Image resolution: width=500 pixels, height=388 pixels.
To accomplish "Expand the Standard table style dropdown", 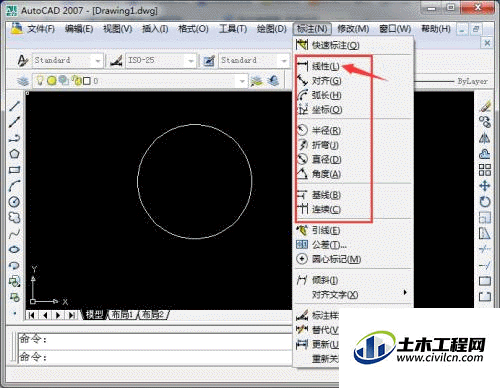I will 284,61.
